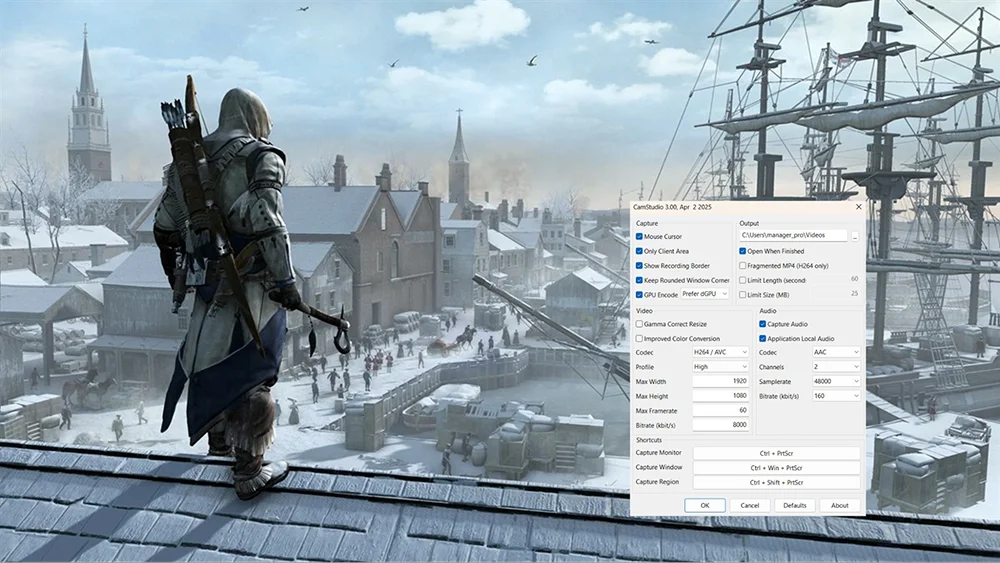Expand the audio Codec AAC dropdown
Screen dimensions: 1000x563
[836, 352]
